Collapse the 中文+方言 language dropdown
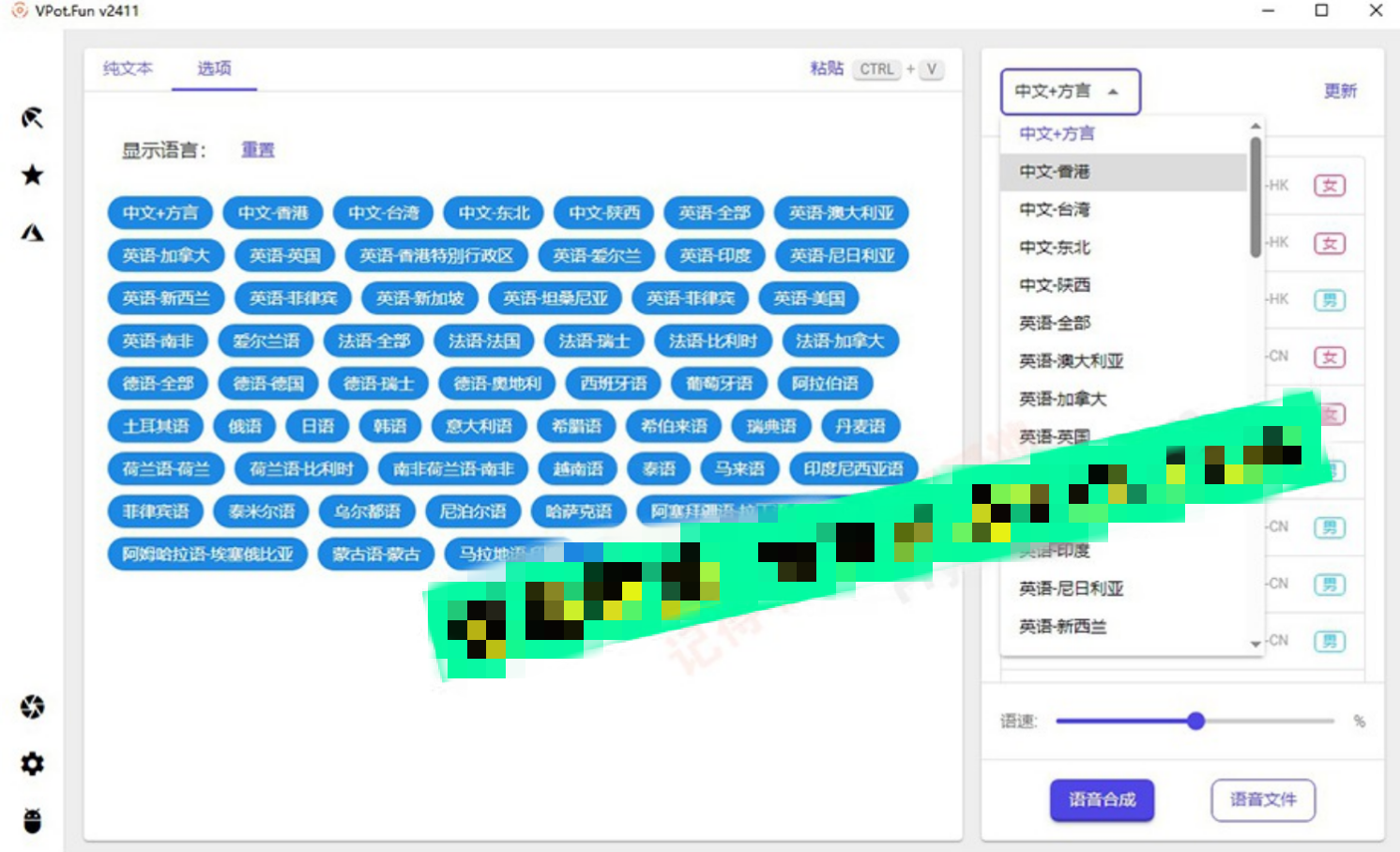1400x852 pixels. pyautogui.click(x=1071, y=91)
